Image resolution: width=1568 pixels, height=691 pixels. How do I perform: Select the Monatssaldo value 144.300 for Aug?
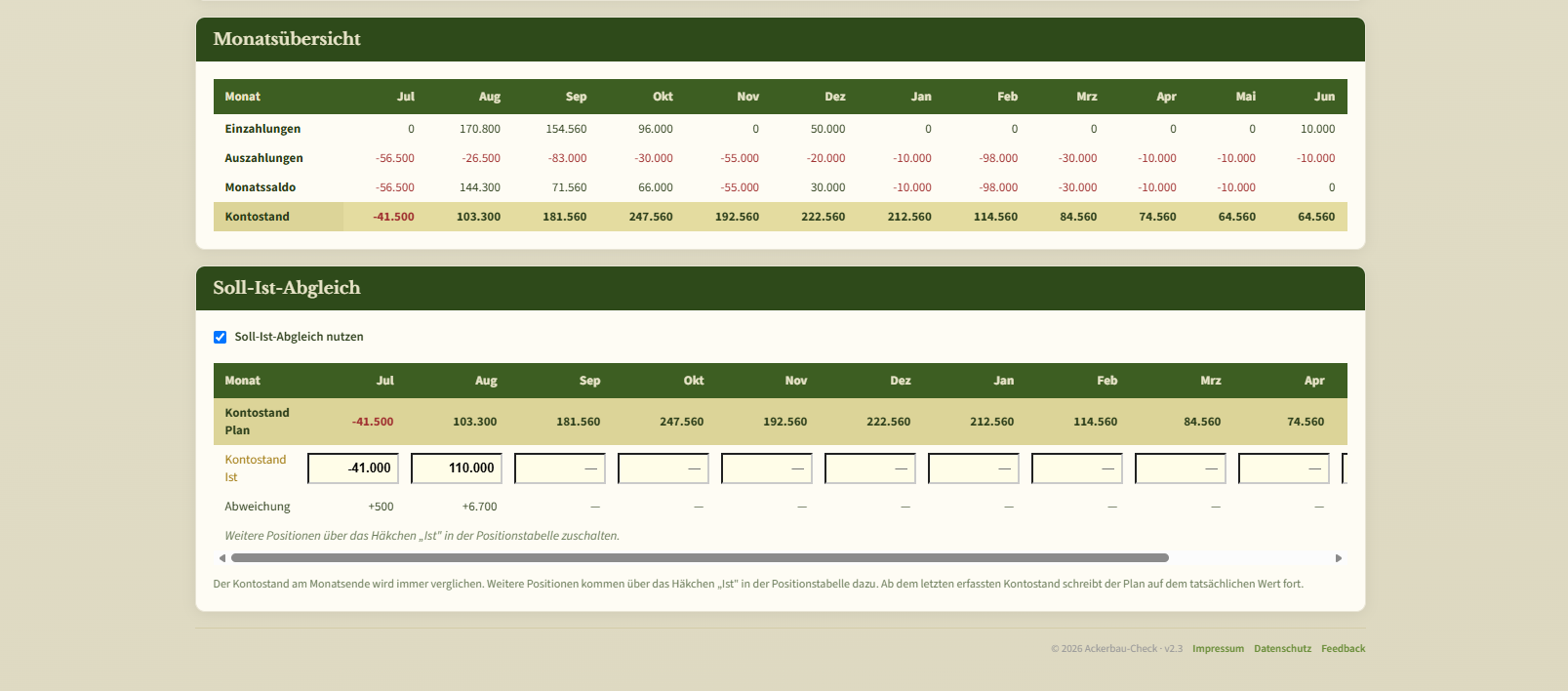coord(480,187)
